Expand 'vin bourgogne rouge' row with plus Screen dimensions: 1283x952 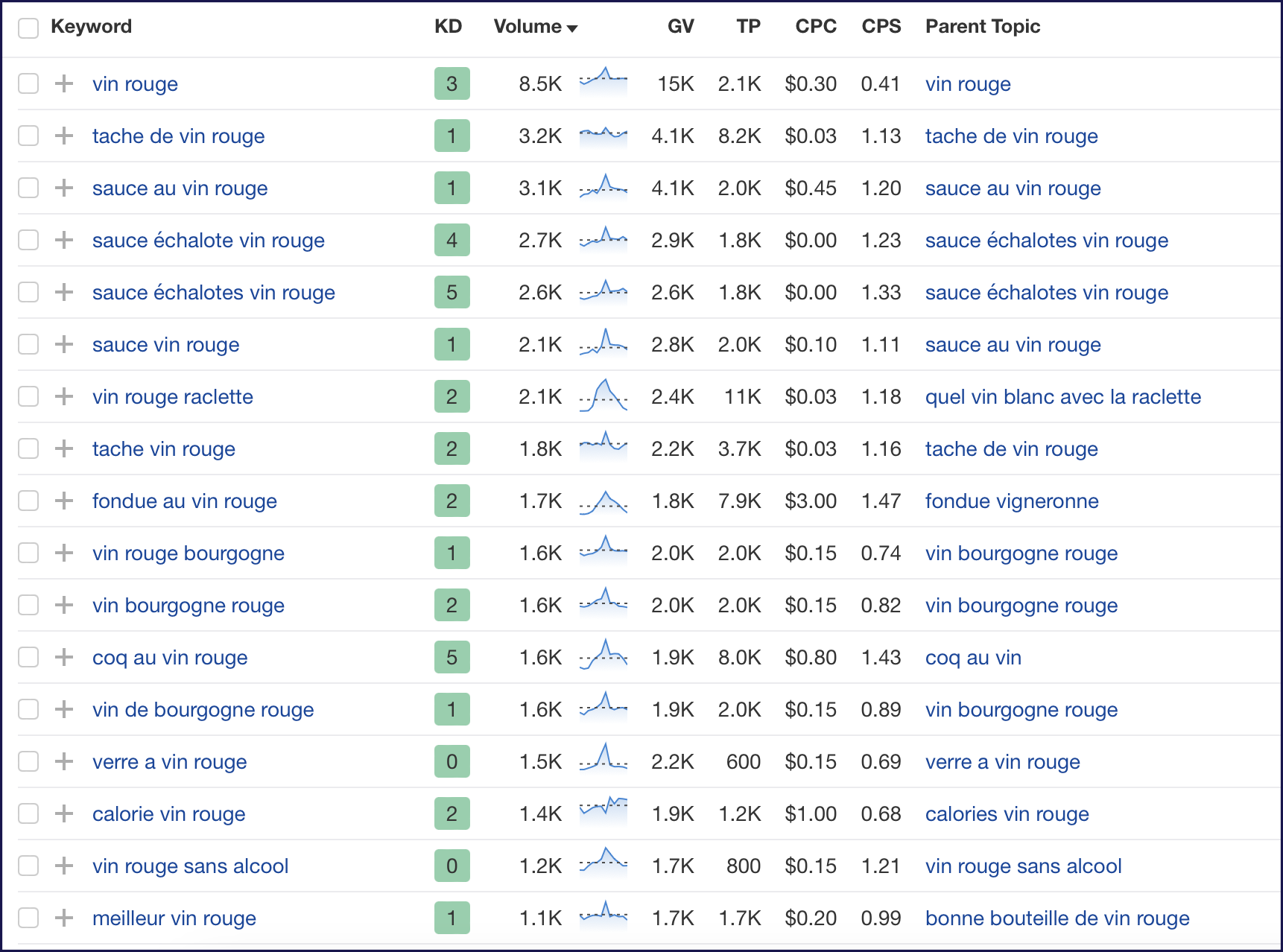point(64,605)
